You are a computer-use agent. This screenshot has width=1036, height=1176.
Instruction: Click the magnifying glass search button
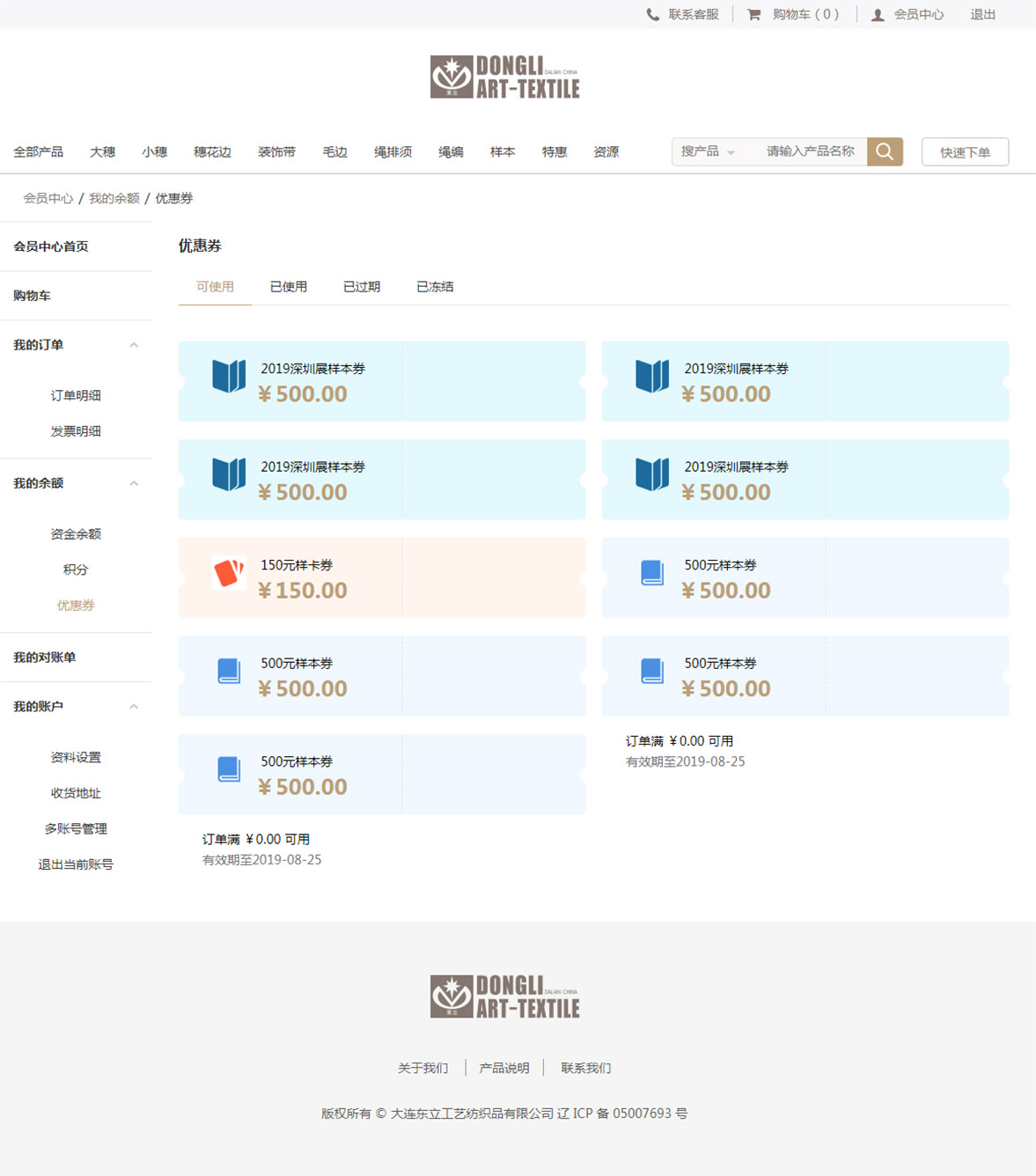(885, 151)
